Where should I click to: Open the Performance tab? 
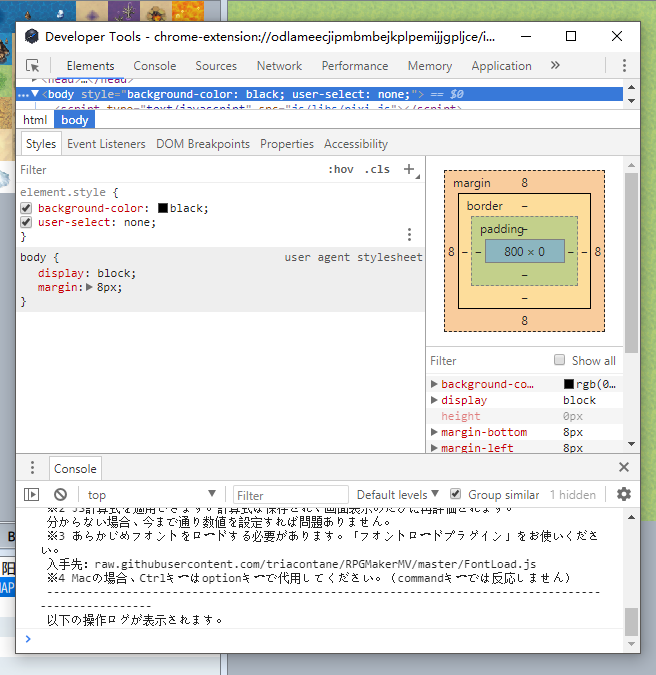coord(355,66)
